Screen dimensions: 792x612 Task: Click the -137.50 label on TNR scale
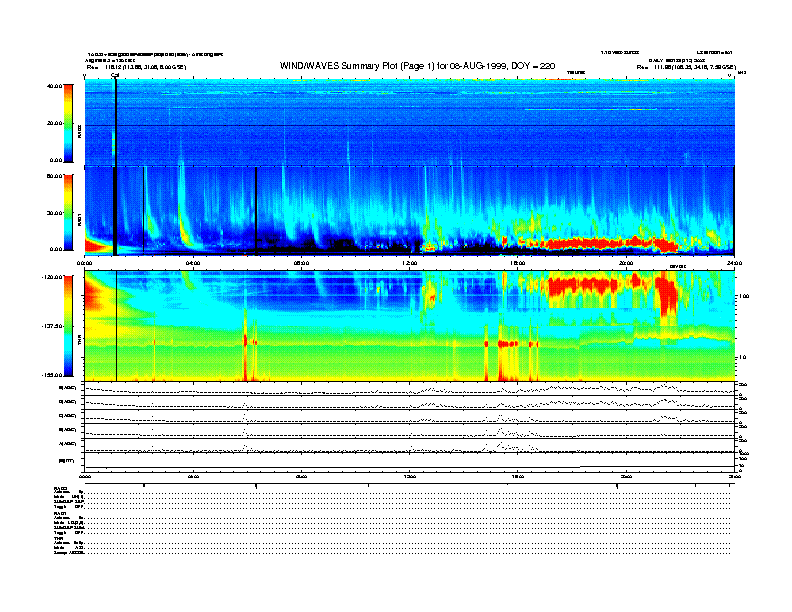(52, 326)
